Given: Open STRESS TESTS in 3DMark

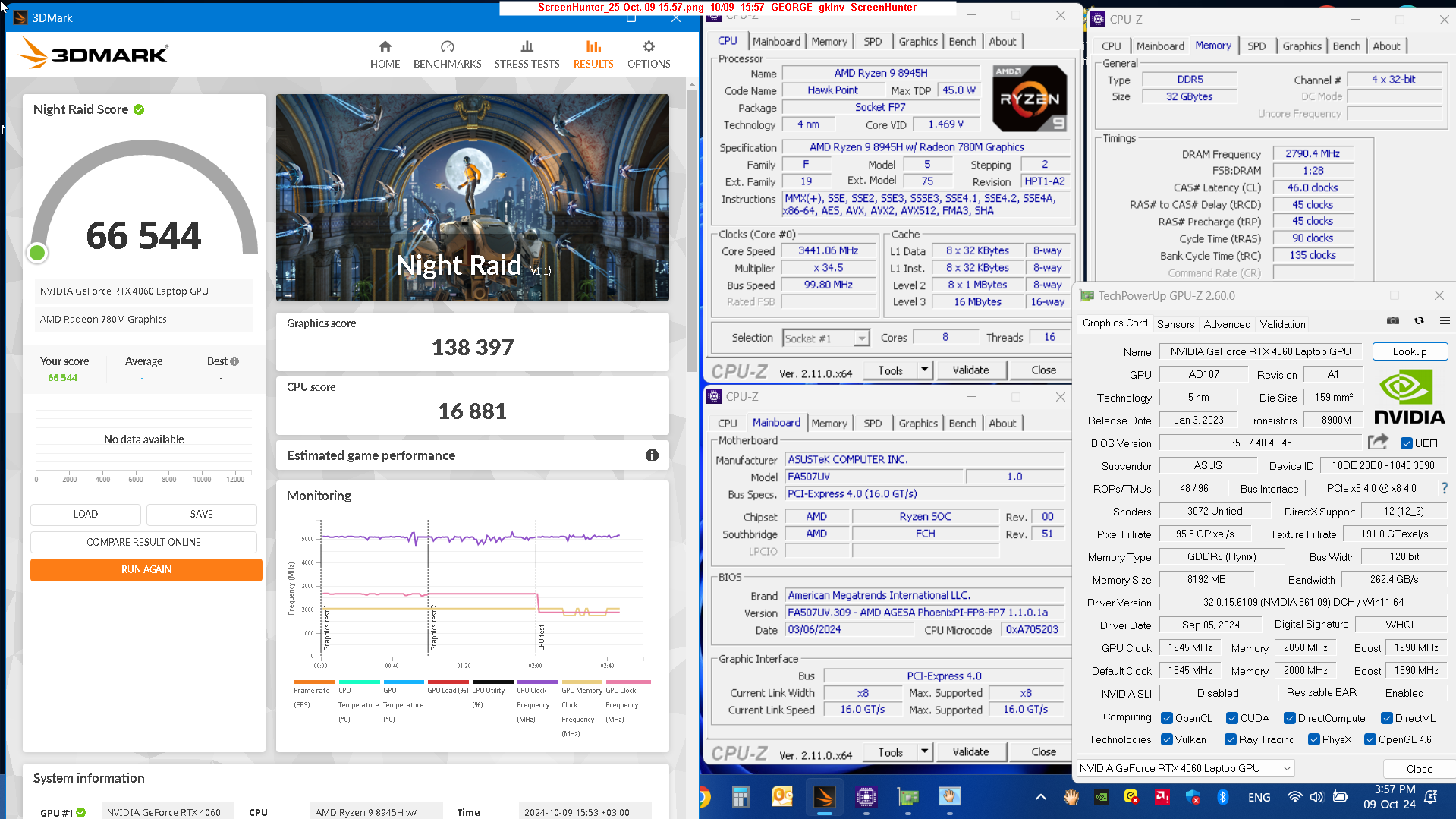Looking at the screenshot, I should (527, 55).
